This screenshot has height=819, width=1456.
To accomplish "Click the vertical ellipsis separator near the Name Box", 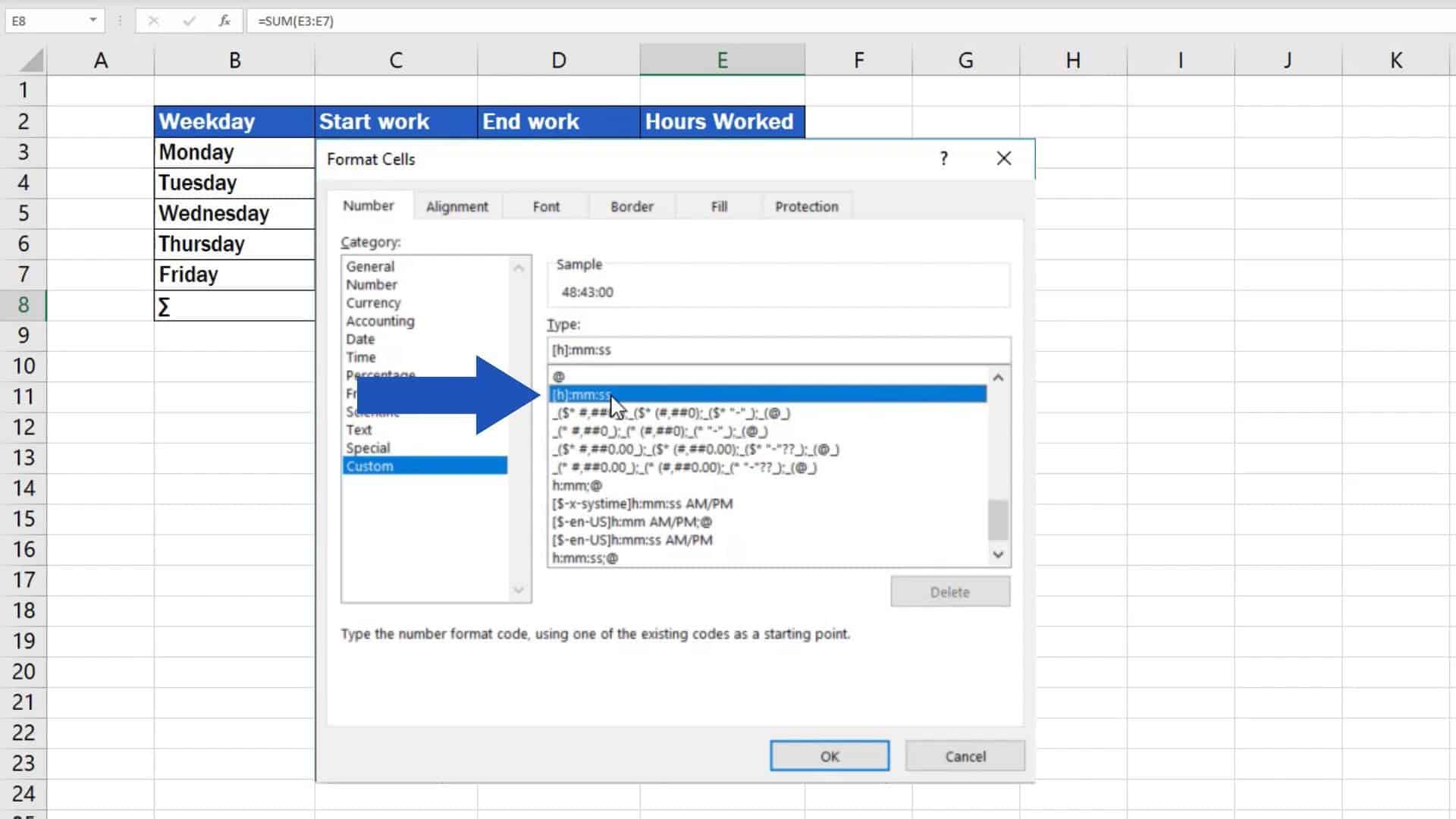I will click(119, 20).
